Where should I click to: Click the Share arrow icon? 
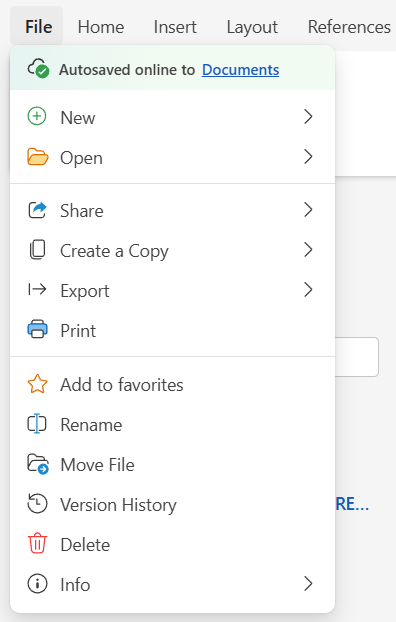click(37, 210)
